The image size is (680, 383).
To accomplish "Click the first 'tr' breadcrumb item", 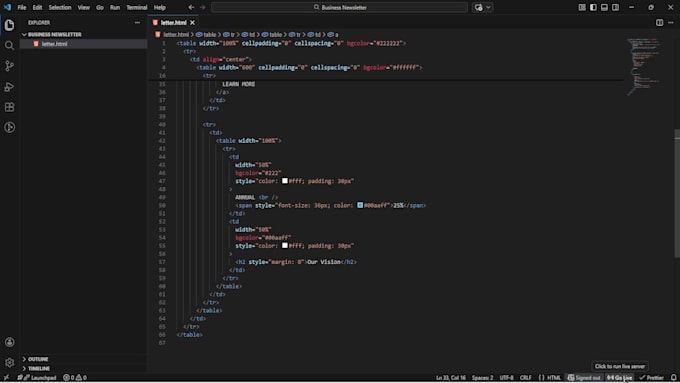I will tap(229, 35).
